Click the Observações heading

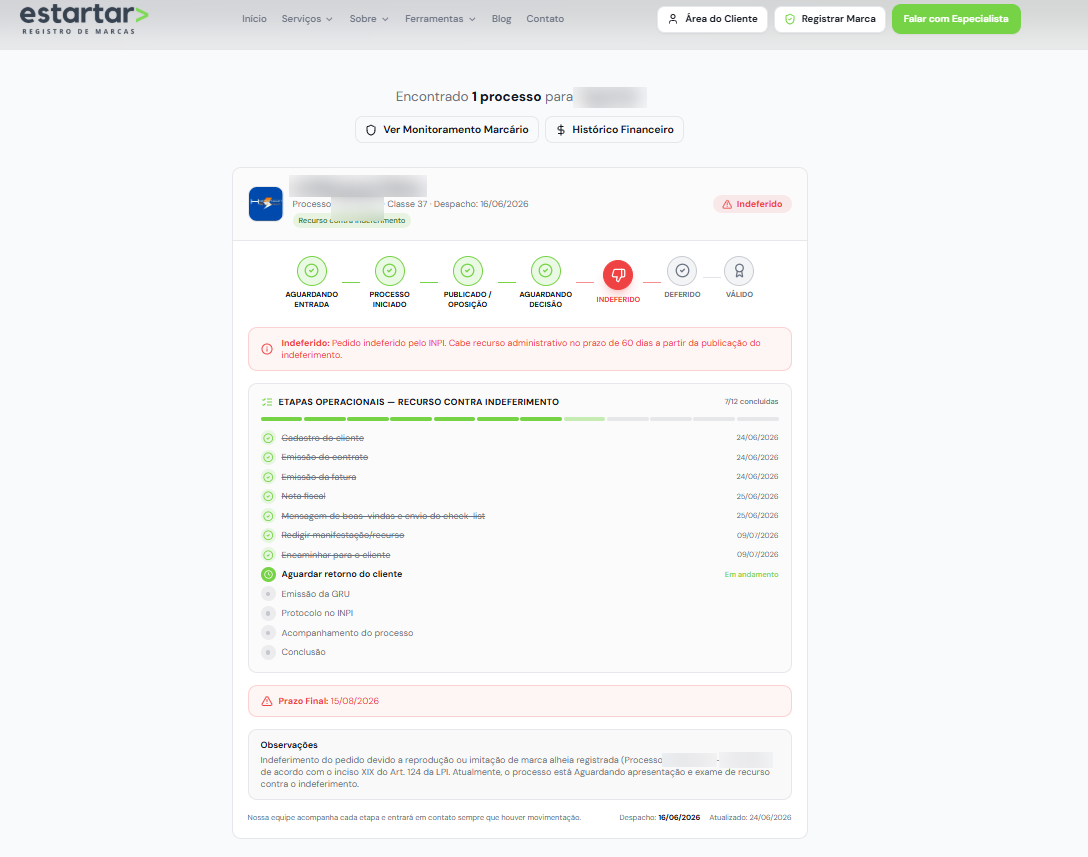289,745
